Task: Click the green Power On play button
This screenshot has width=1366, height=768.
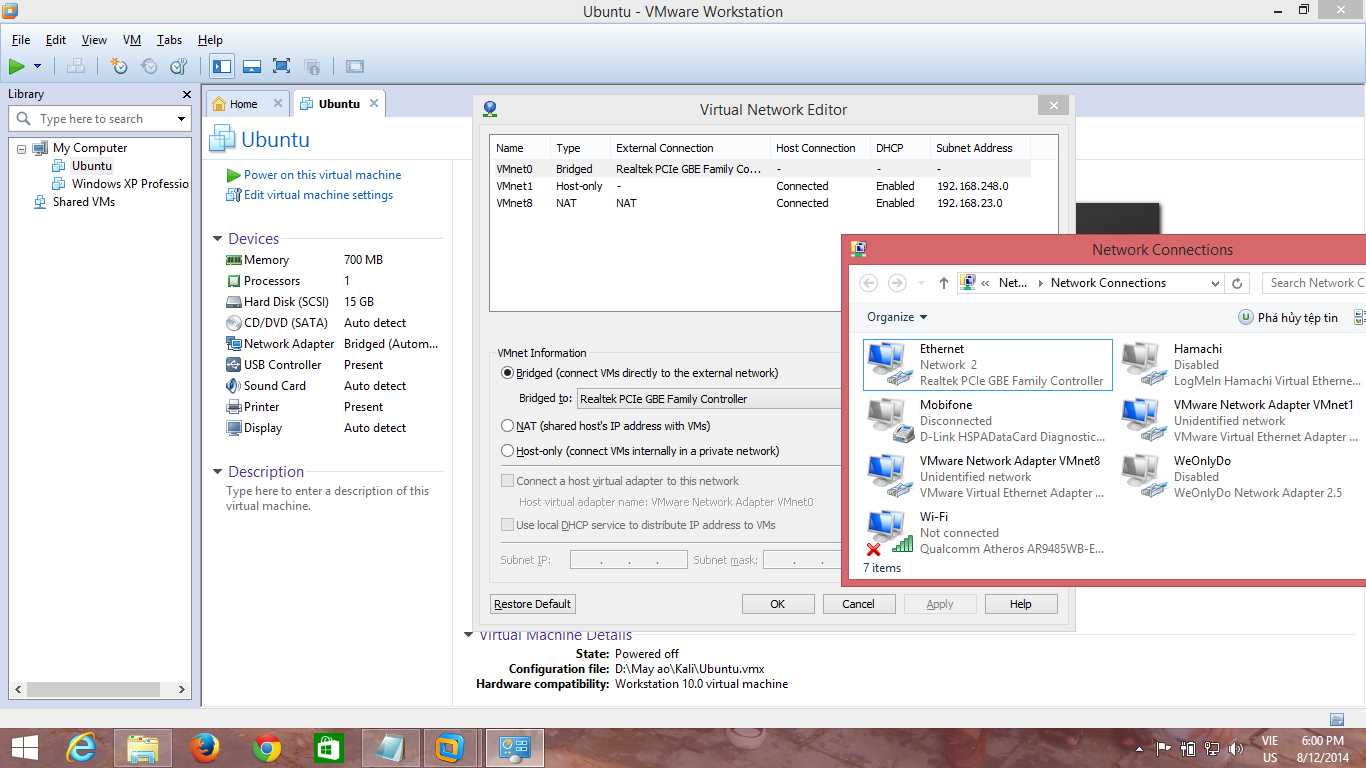Action: [17, 66]
